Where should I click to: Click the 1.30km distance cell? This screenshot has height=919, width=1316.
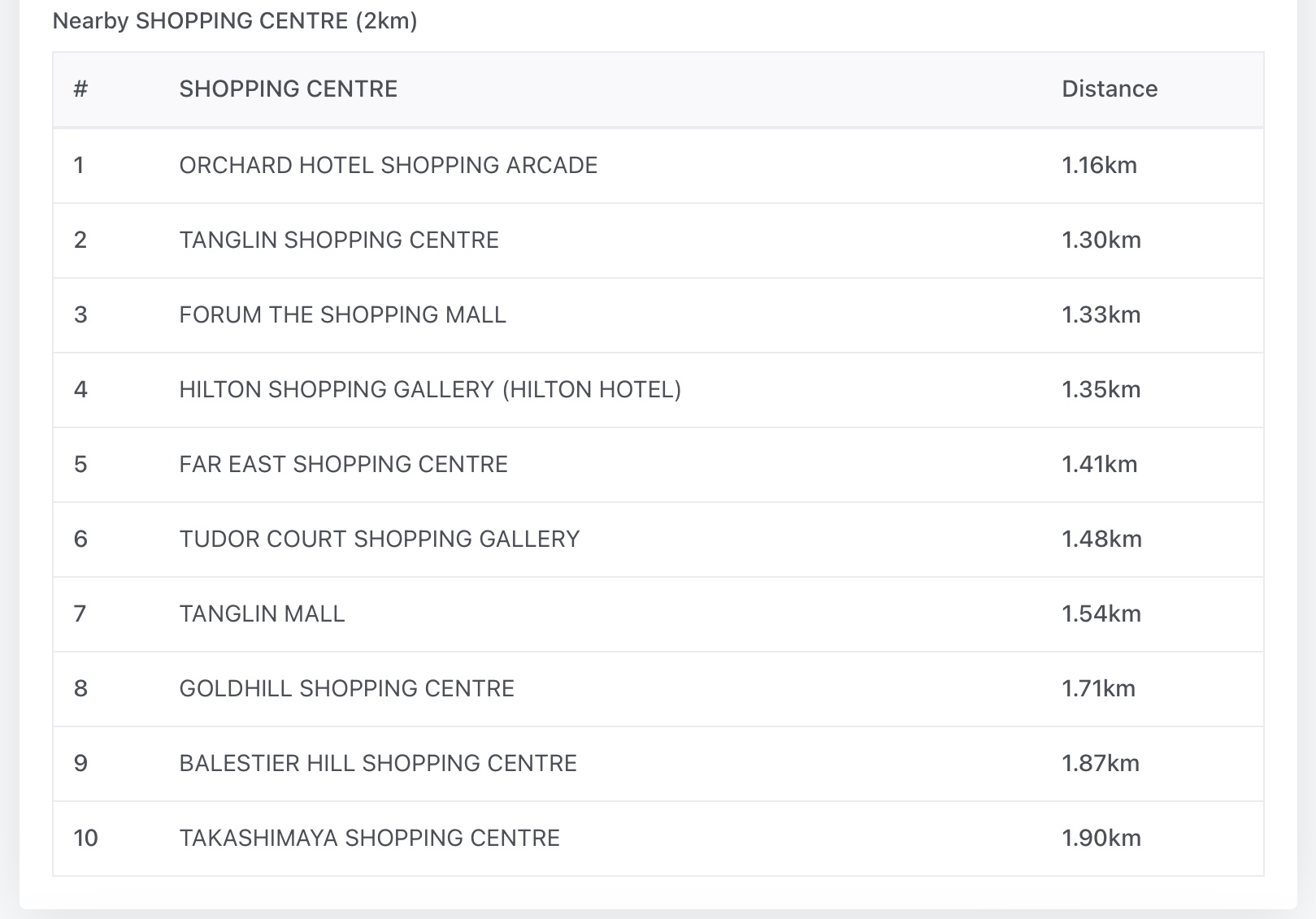(1101, 240)
